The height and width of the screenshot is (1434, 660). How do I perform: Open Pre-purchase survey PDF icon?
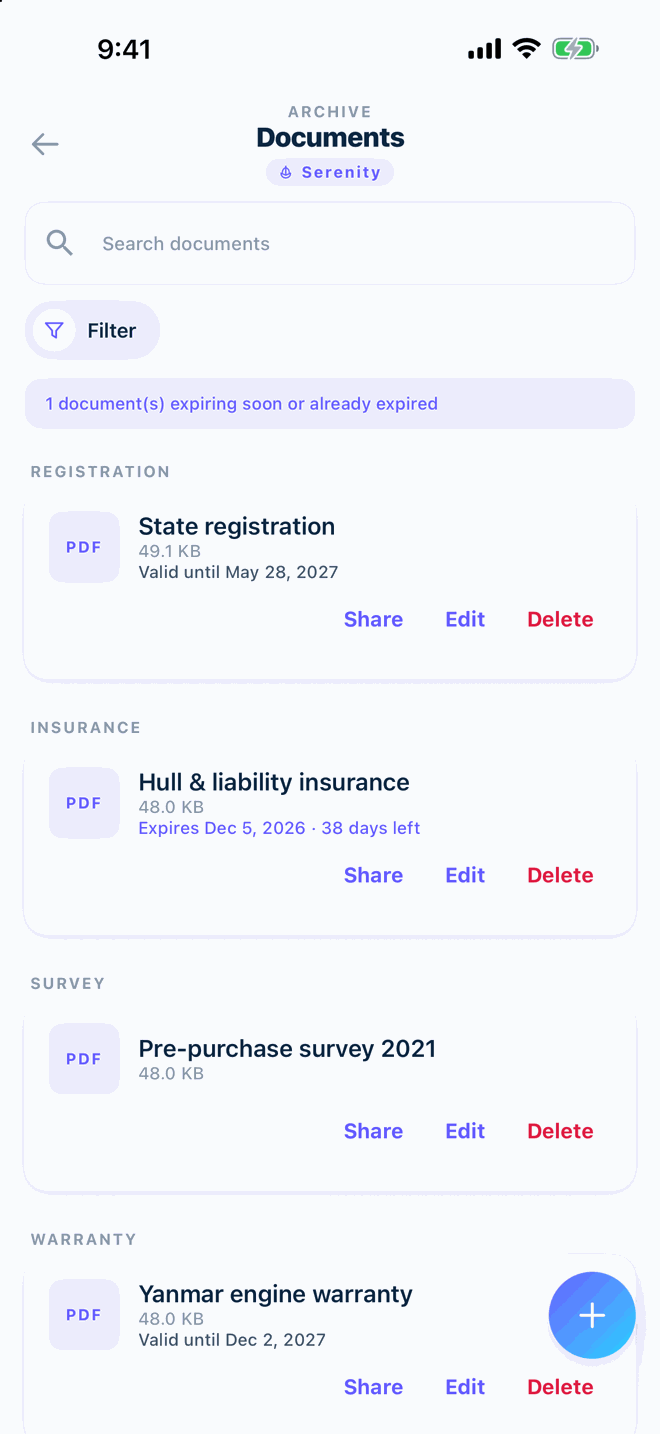[84, 1059]
